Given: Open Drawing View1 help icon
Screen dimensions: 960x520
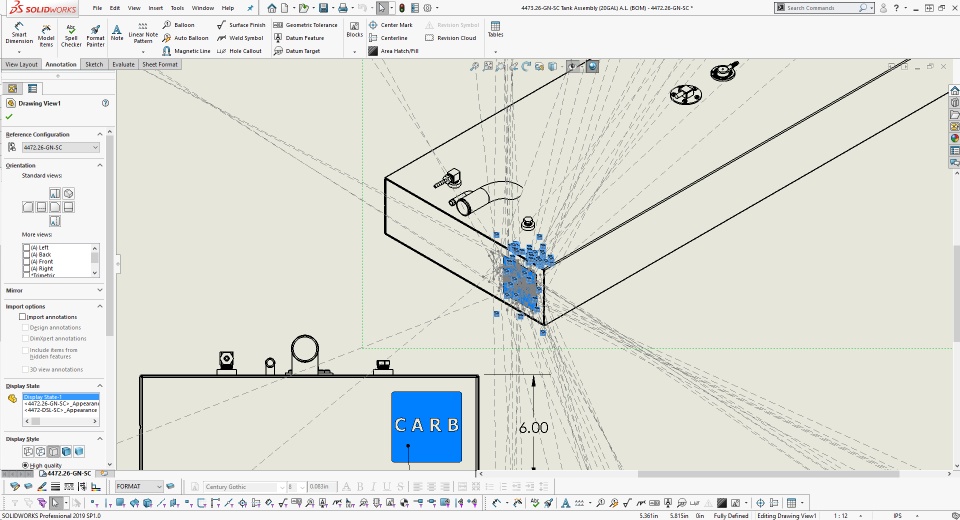Looking at the screenshot, I should [105, 103].
